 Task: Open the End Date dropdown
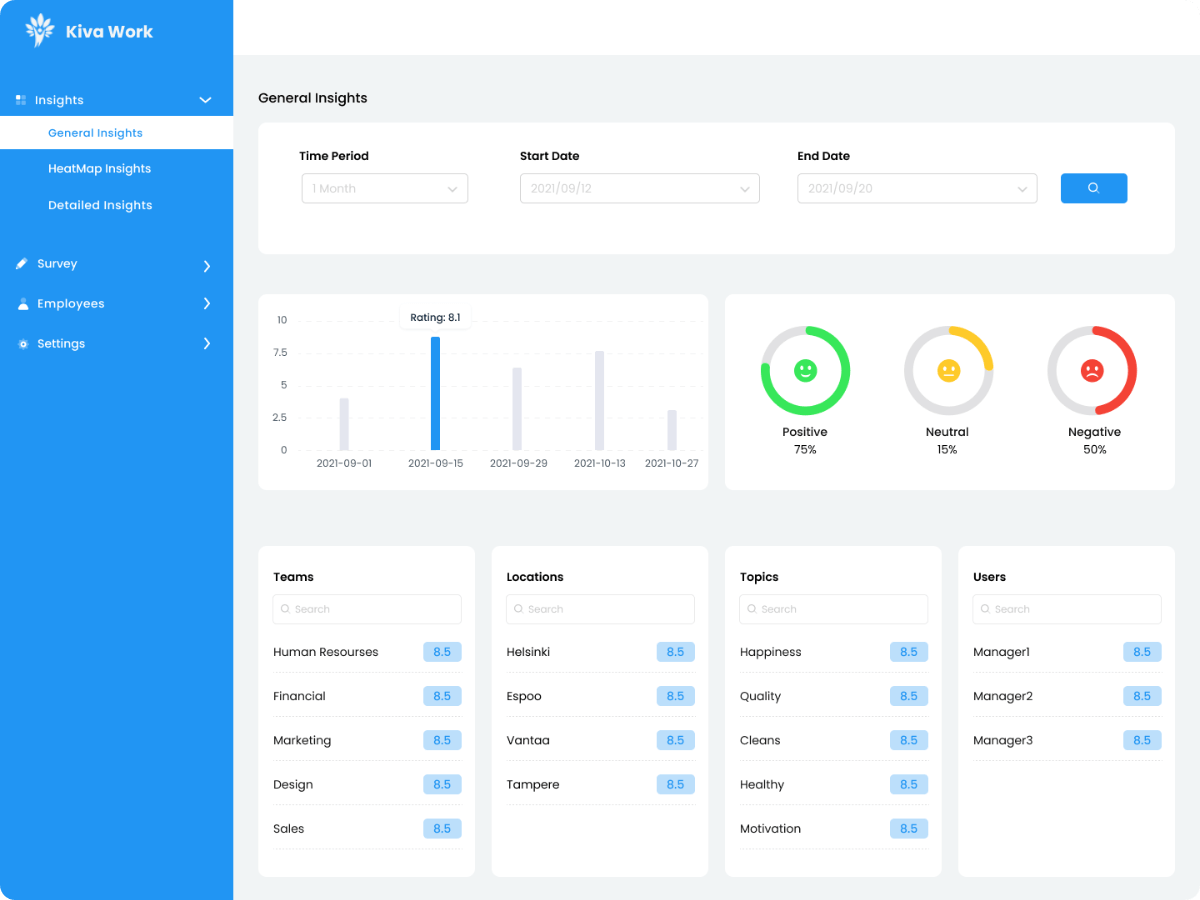tap(917, 189)
